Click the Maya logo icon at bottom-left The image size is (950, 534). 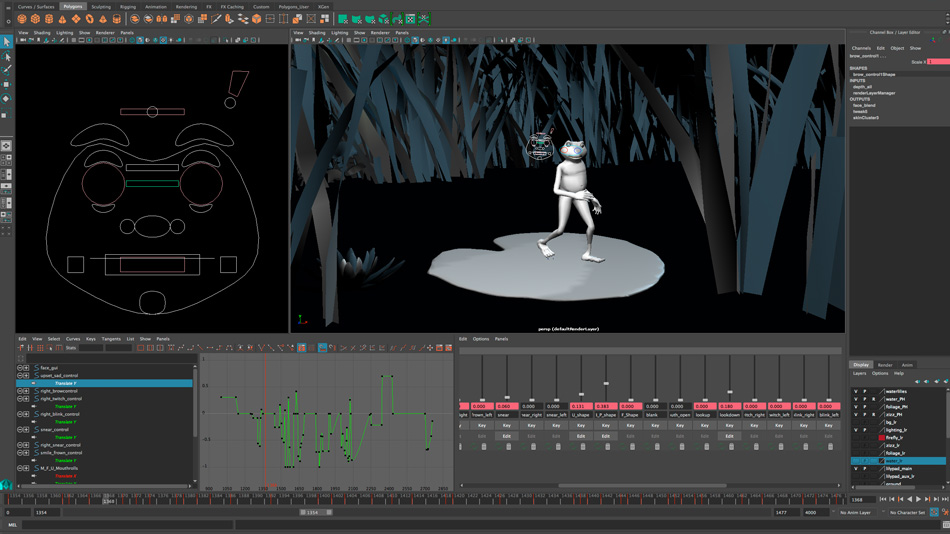click(7, 486)
